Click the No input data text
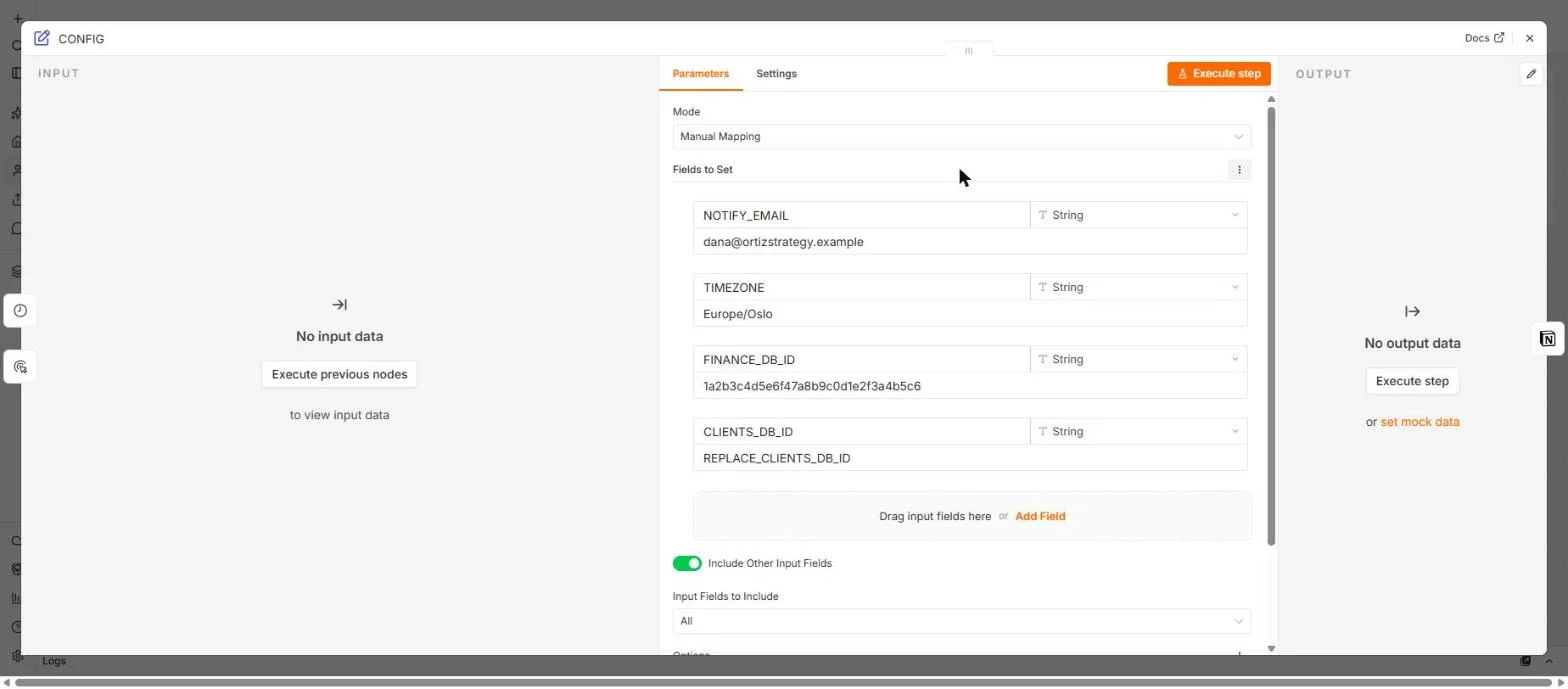This screenshot has width=1568, height=689. [x=339, y=337]
